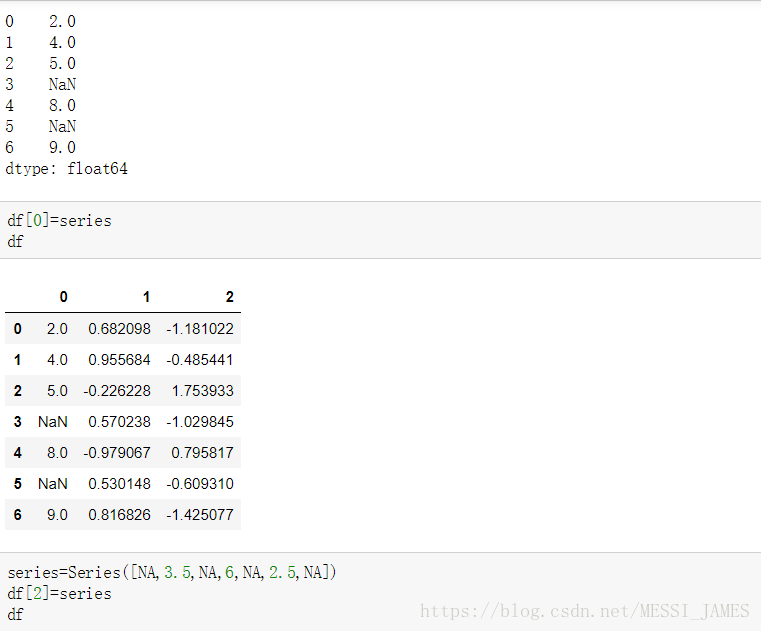Image resolution: width=761 pixels, height=631 pixels.
Task: Click cell value 1.753933
Action: [203, 391]
